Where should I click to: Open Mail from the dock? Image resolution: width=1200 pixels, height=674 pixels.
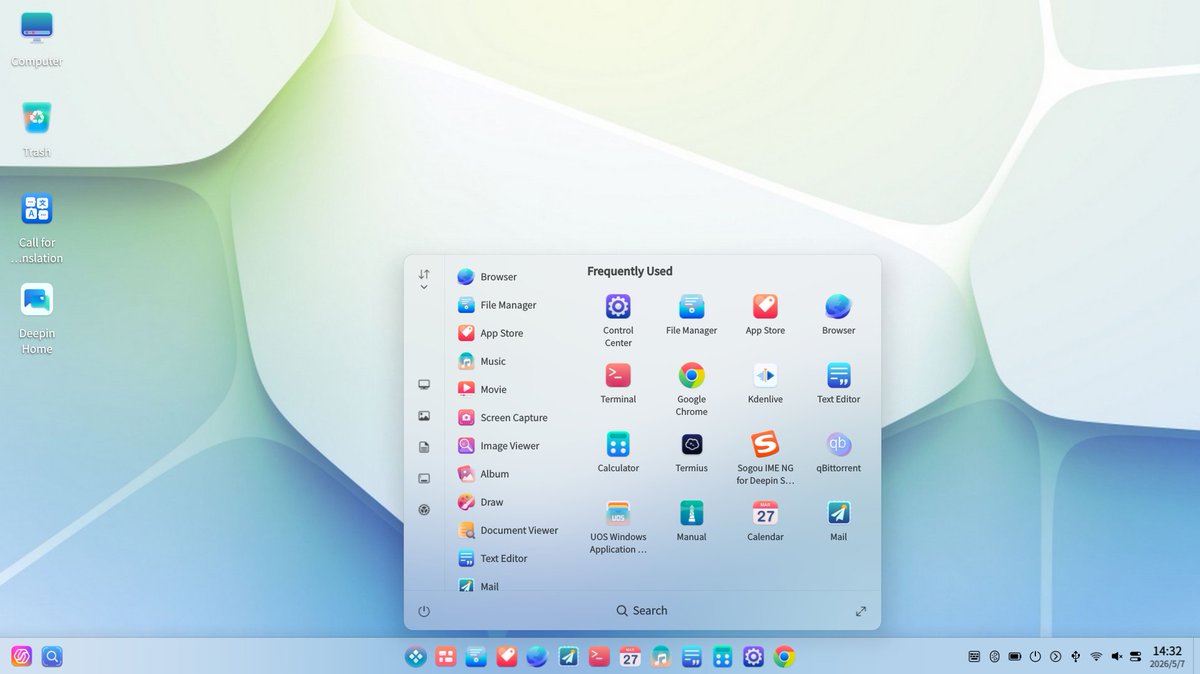coord(569,657)
